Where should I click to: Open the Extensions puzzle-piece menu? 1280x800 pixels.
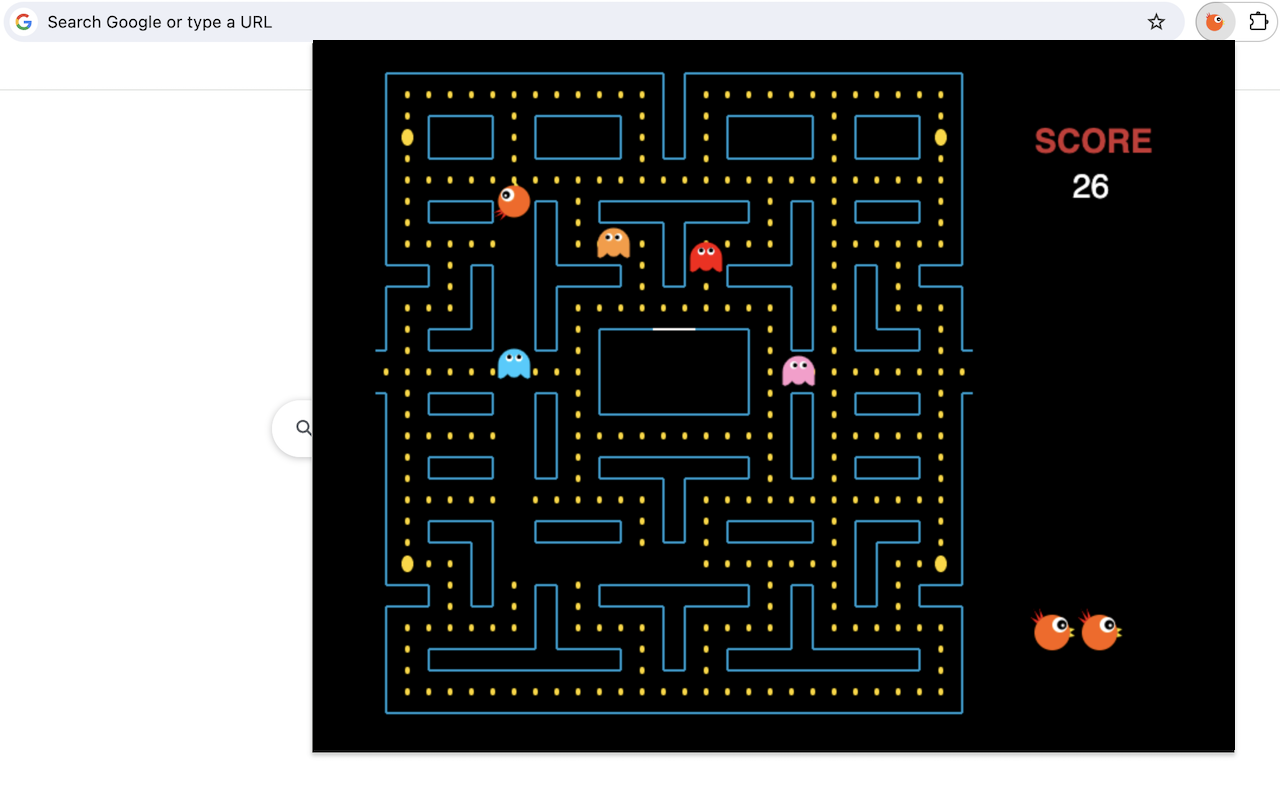[1259, 21]
